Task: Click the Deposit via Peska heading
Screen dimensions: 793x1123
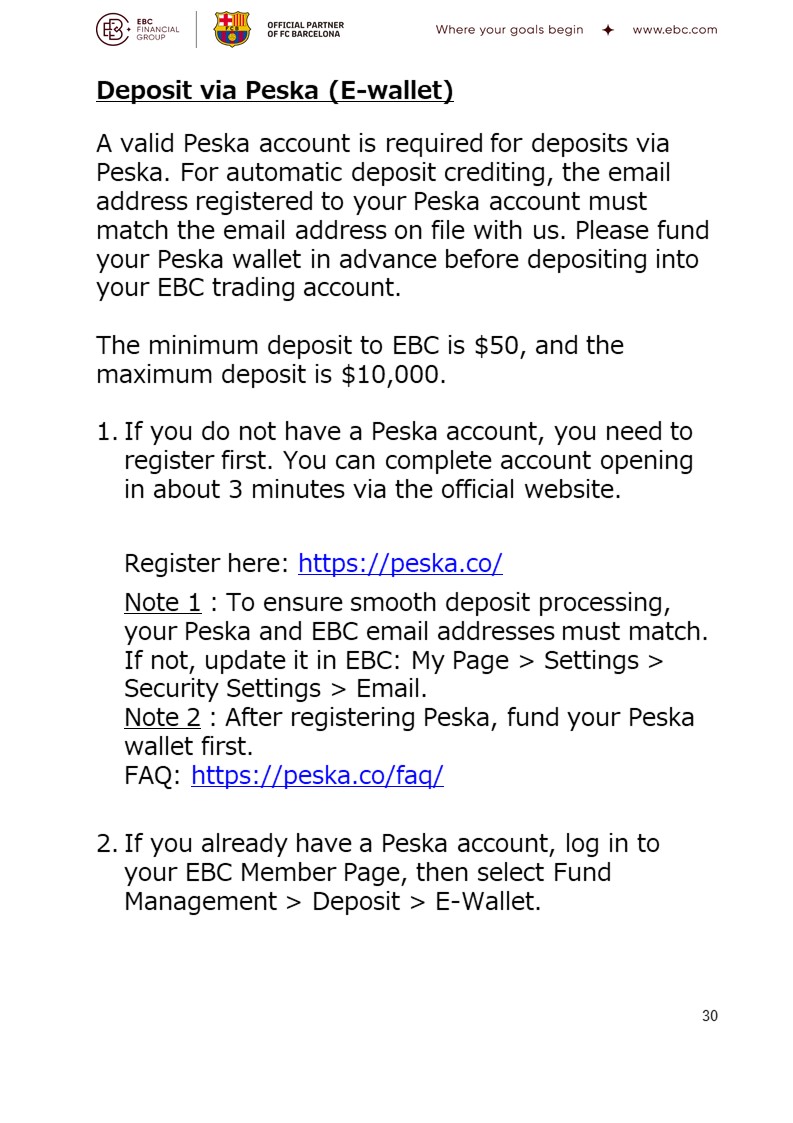Action: (x=275, y=91)
